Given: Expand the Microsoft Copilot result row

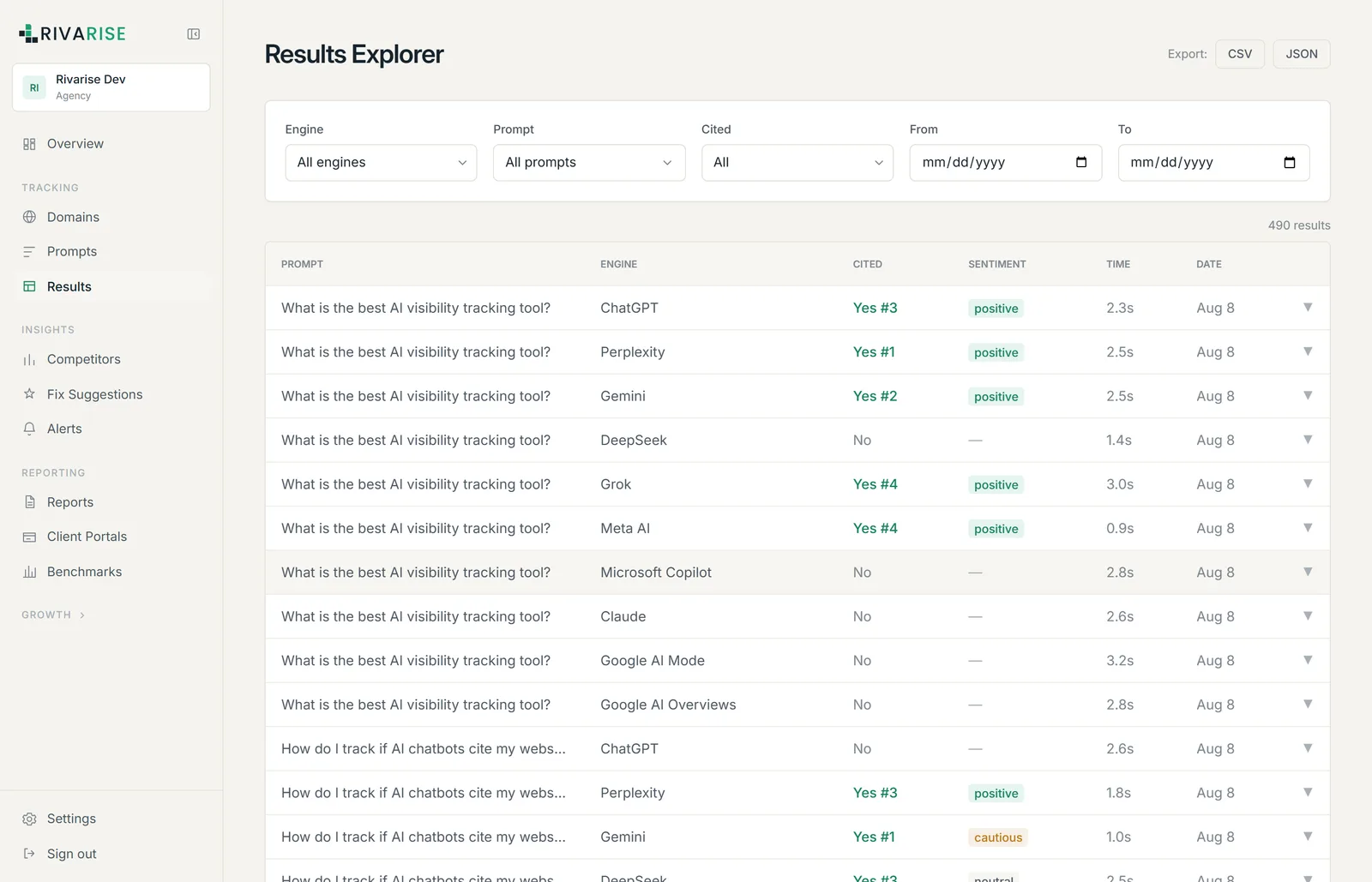Looking at the screenshot, I should pos(1308,572).
